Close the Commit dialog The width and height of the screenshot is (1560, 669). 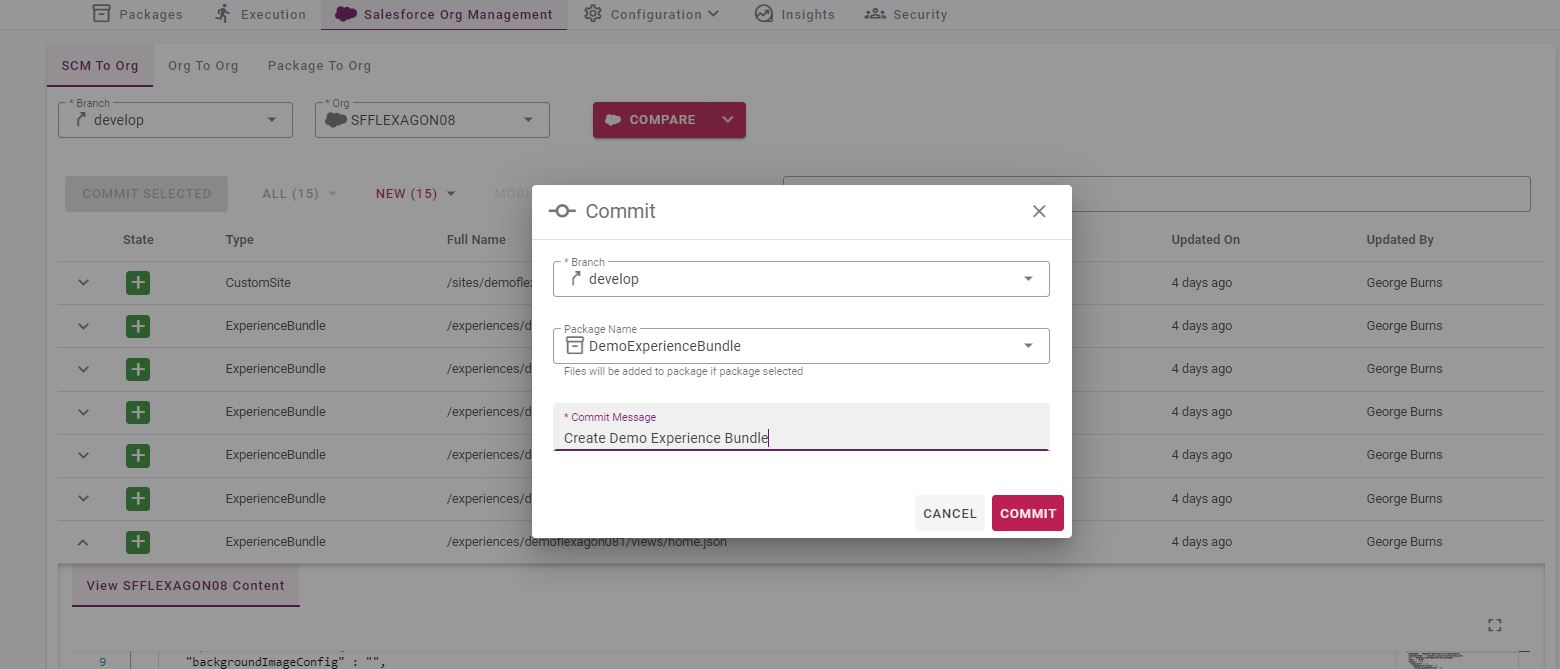1039,211
